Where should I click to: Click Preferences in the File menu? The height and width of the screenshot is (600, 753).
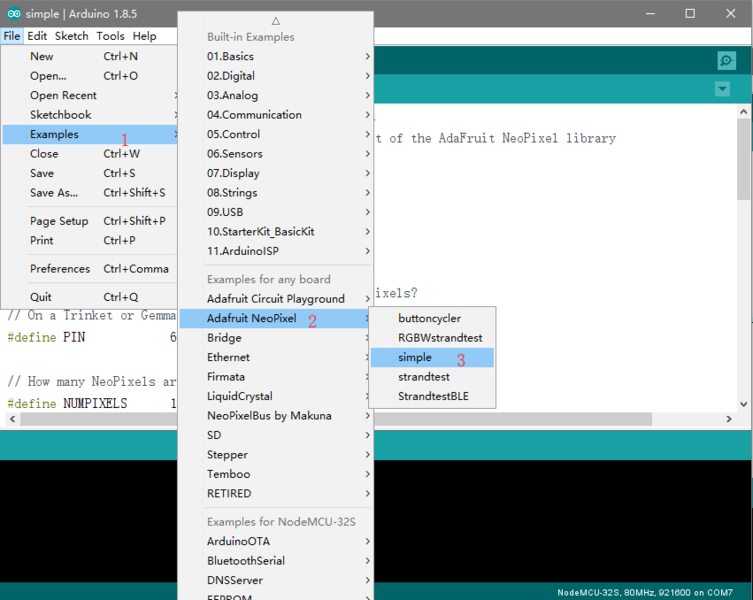(60, 269)
